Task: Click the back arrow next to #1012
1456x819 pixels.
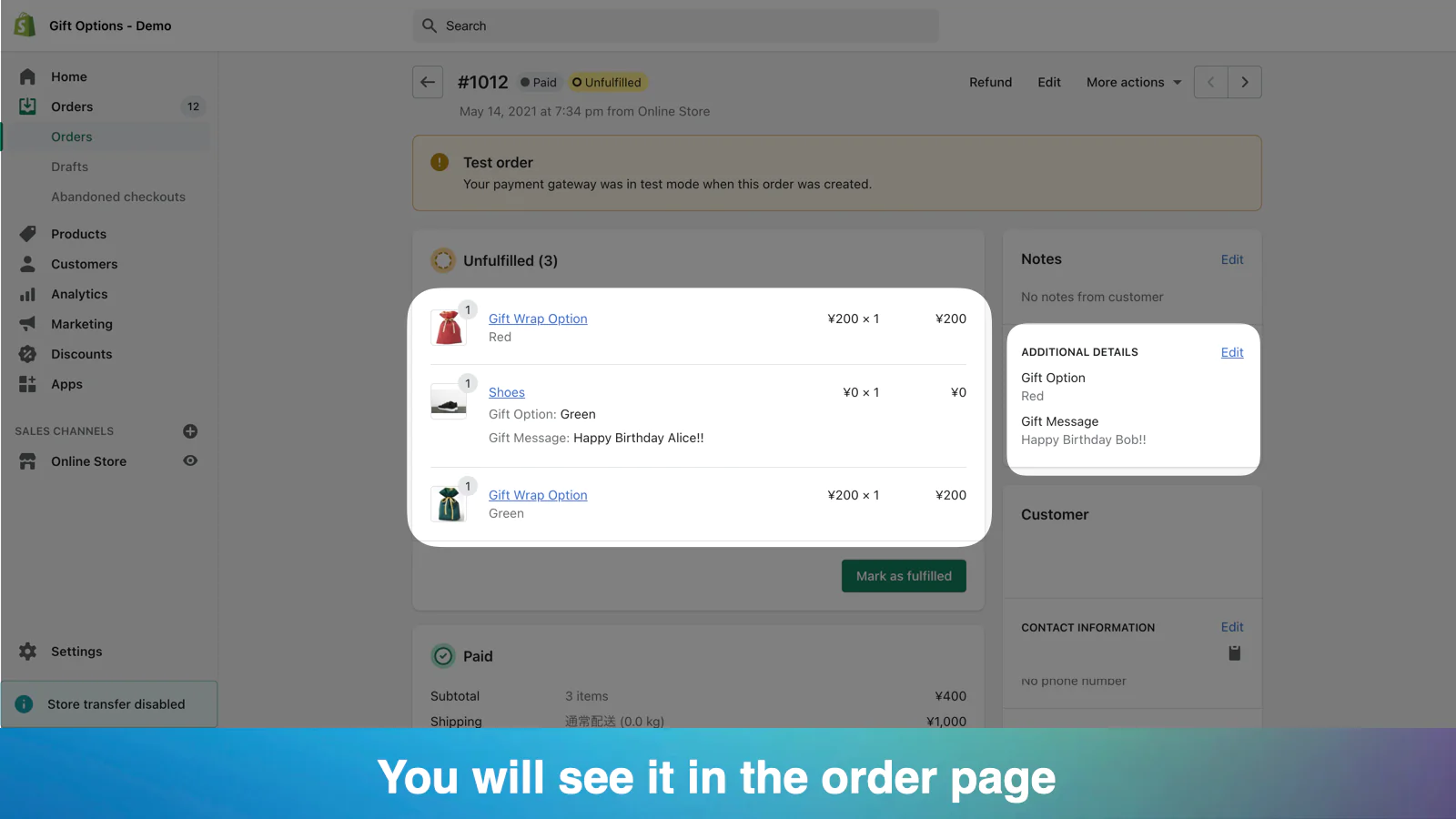Action: click(x=428, y=82)
